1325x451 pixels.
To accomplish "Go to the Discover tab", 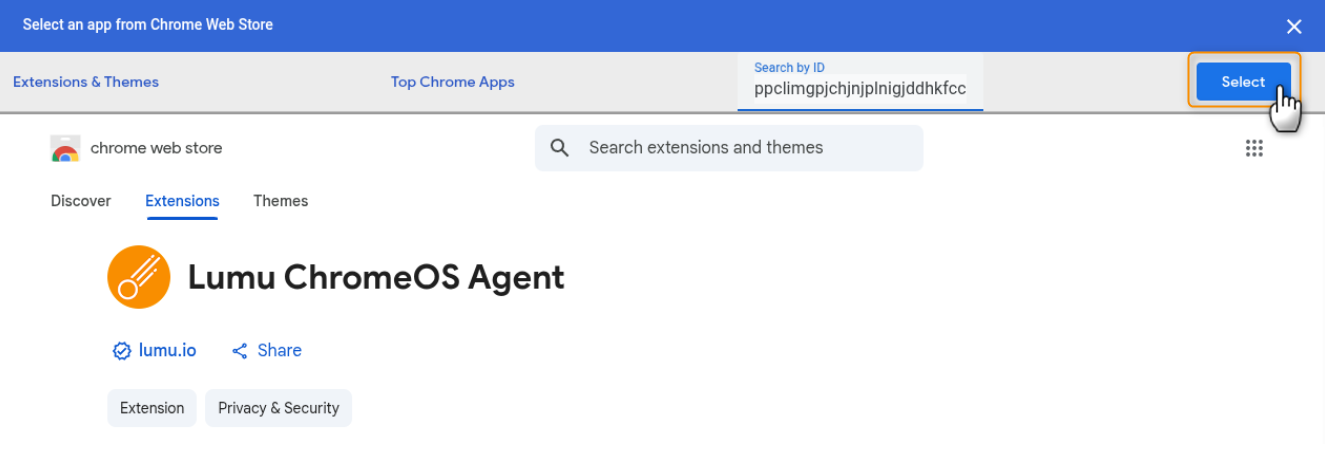I will coord(81,201).
